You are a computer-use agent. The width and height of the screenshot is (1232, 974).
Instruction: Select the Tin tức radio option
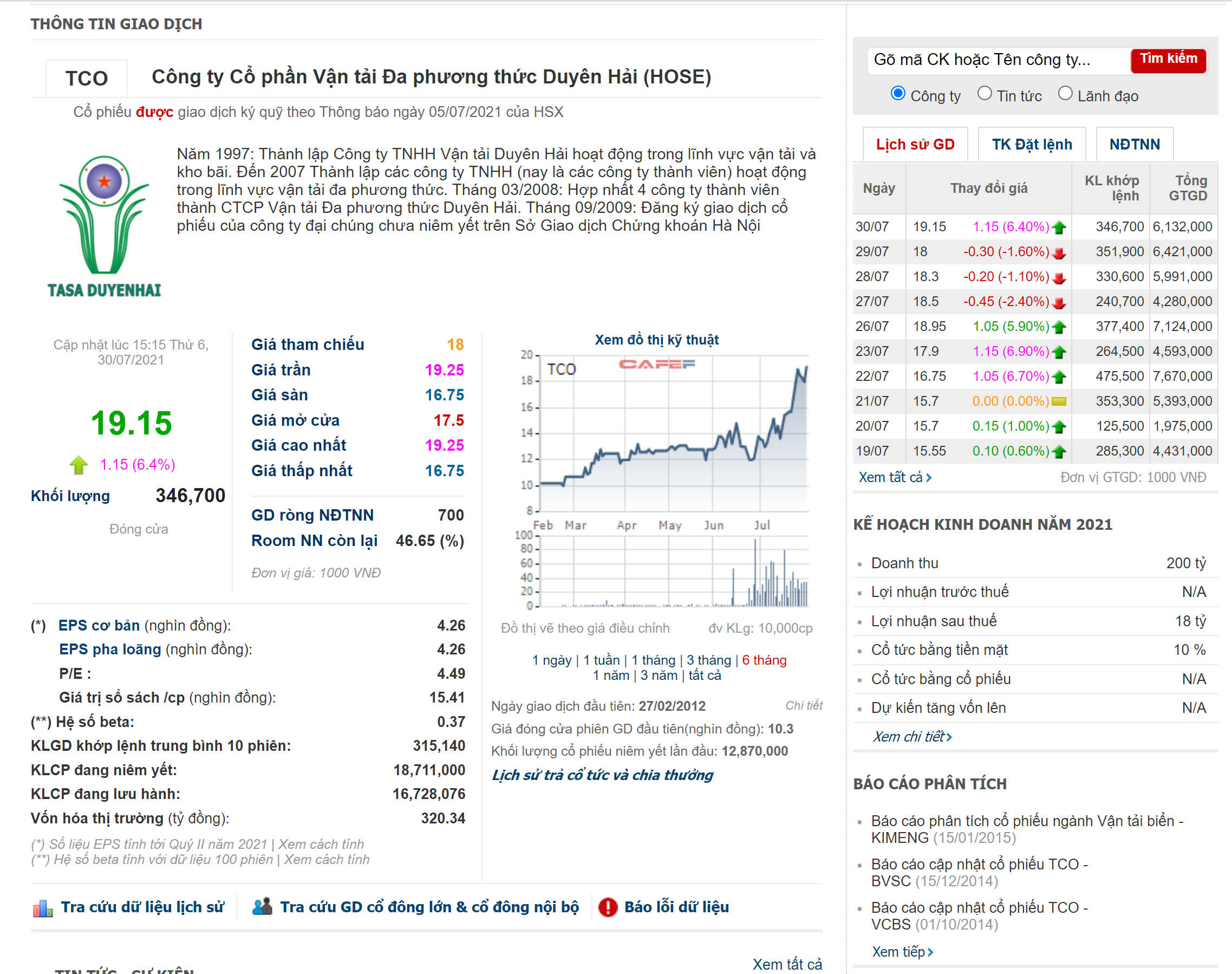click(x=985, y=94)
